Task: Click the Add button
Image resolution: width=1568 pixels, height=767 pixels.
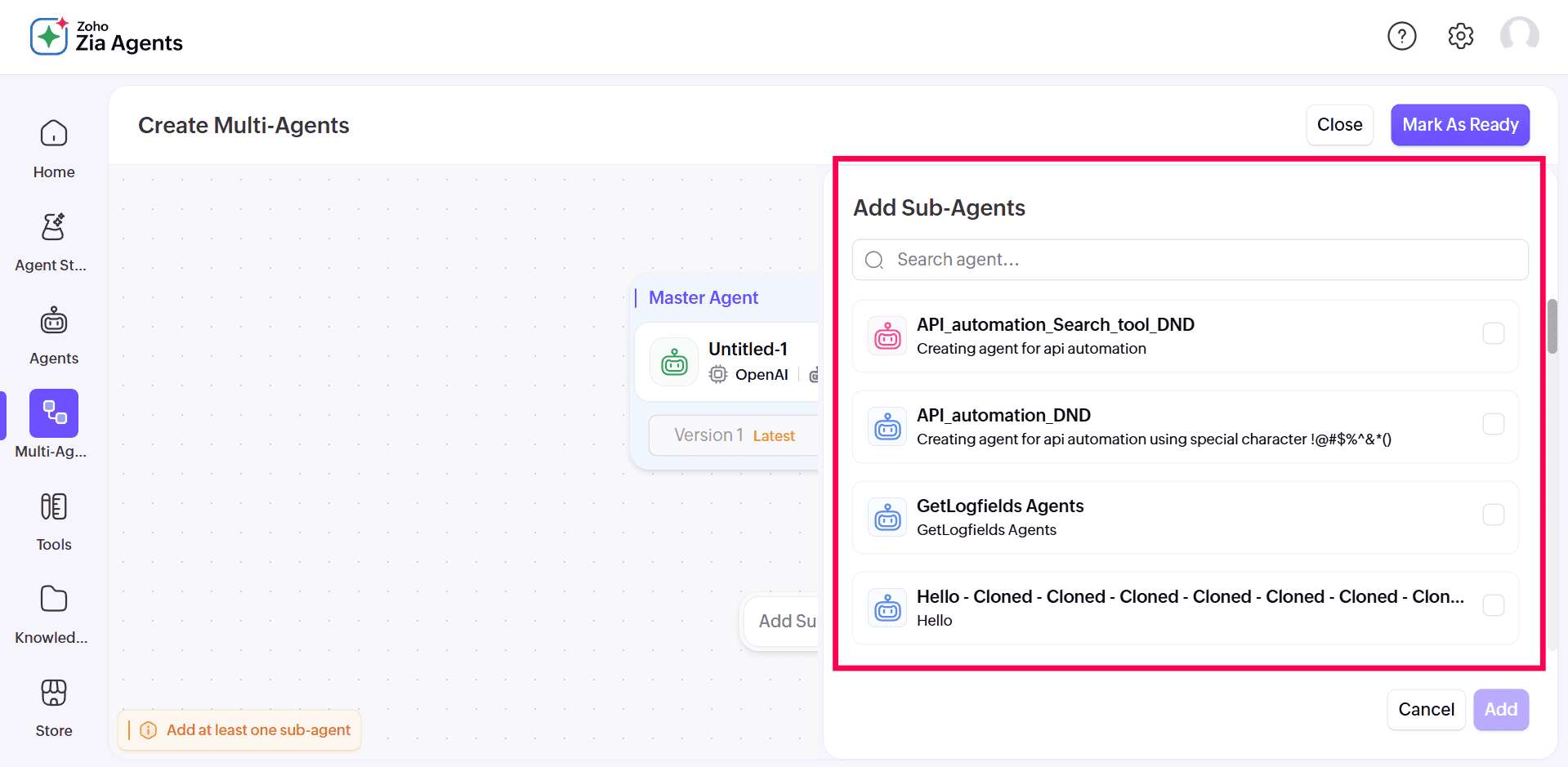Action: point(1501,709)
